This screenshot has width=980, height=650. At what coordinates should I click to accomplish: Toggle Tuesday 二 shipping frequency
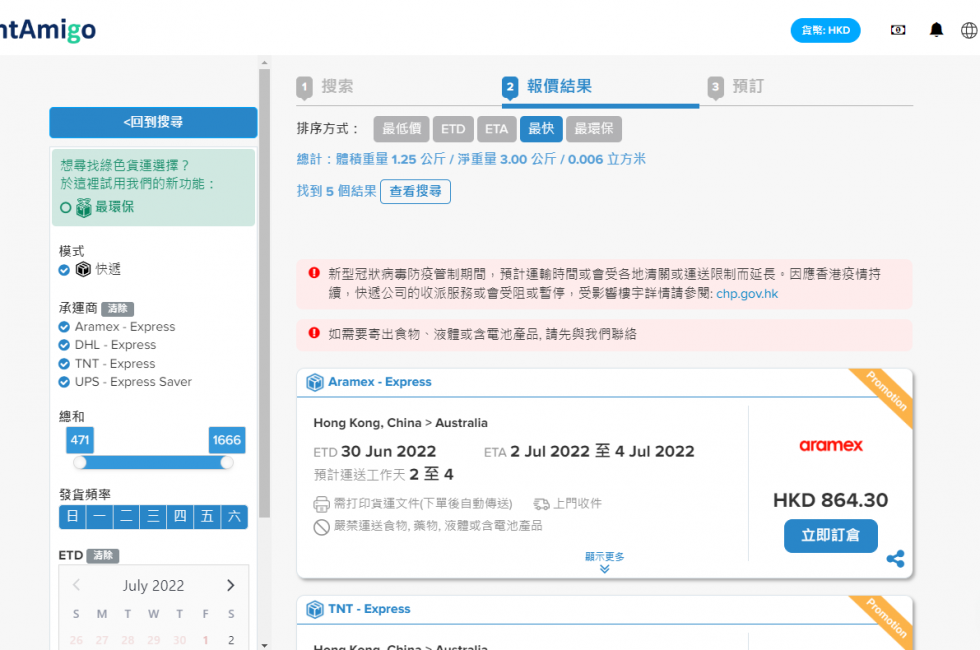pos(126,517)
